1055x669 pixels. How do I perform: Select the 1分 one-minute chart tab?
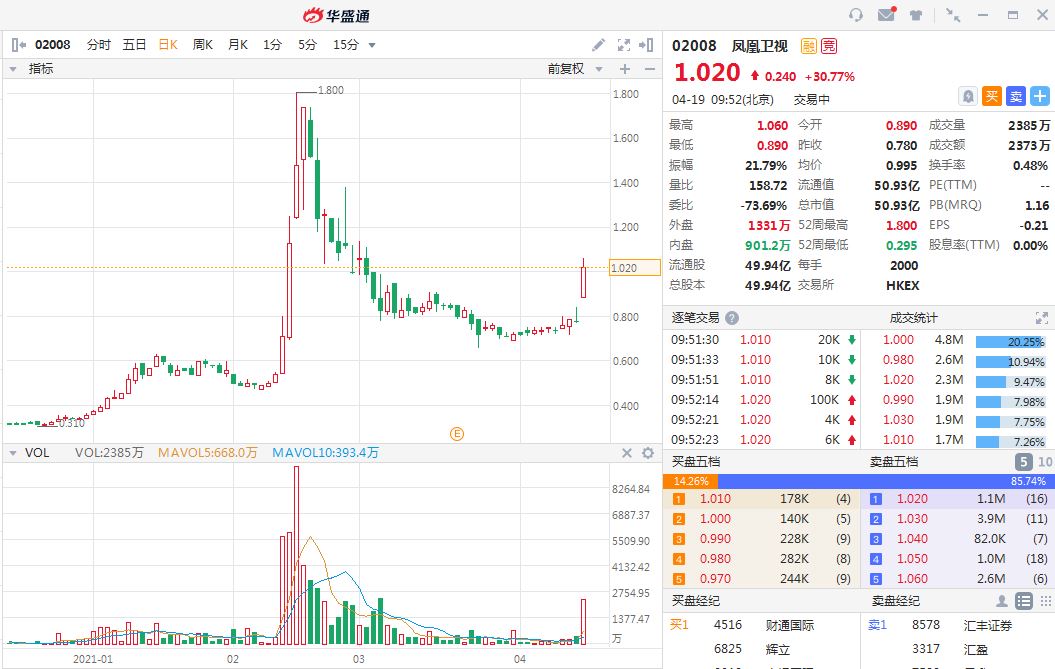point(272,45)
